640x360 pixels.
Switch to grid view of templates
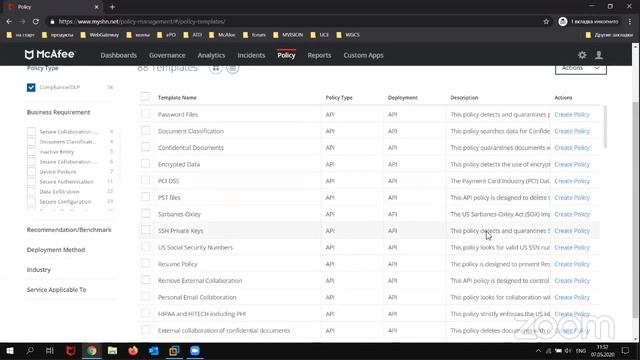click(216, 68)
